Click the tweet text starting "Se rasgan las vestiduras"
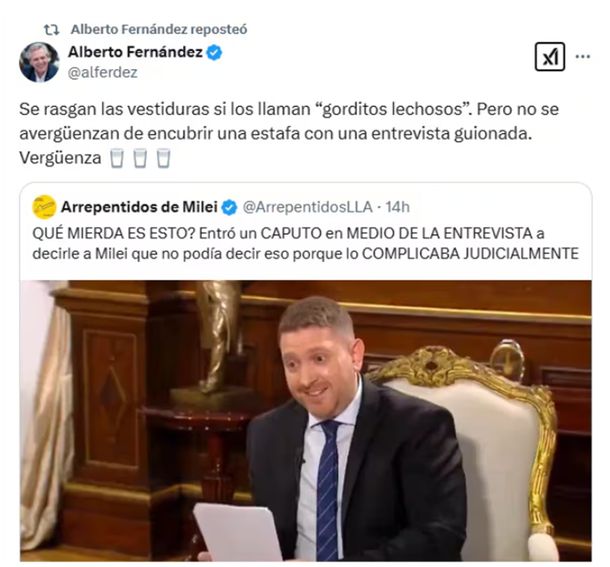 (x=289, y=133)
